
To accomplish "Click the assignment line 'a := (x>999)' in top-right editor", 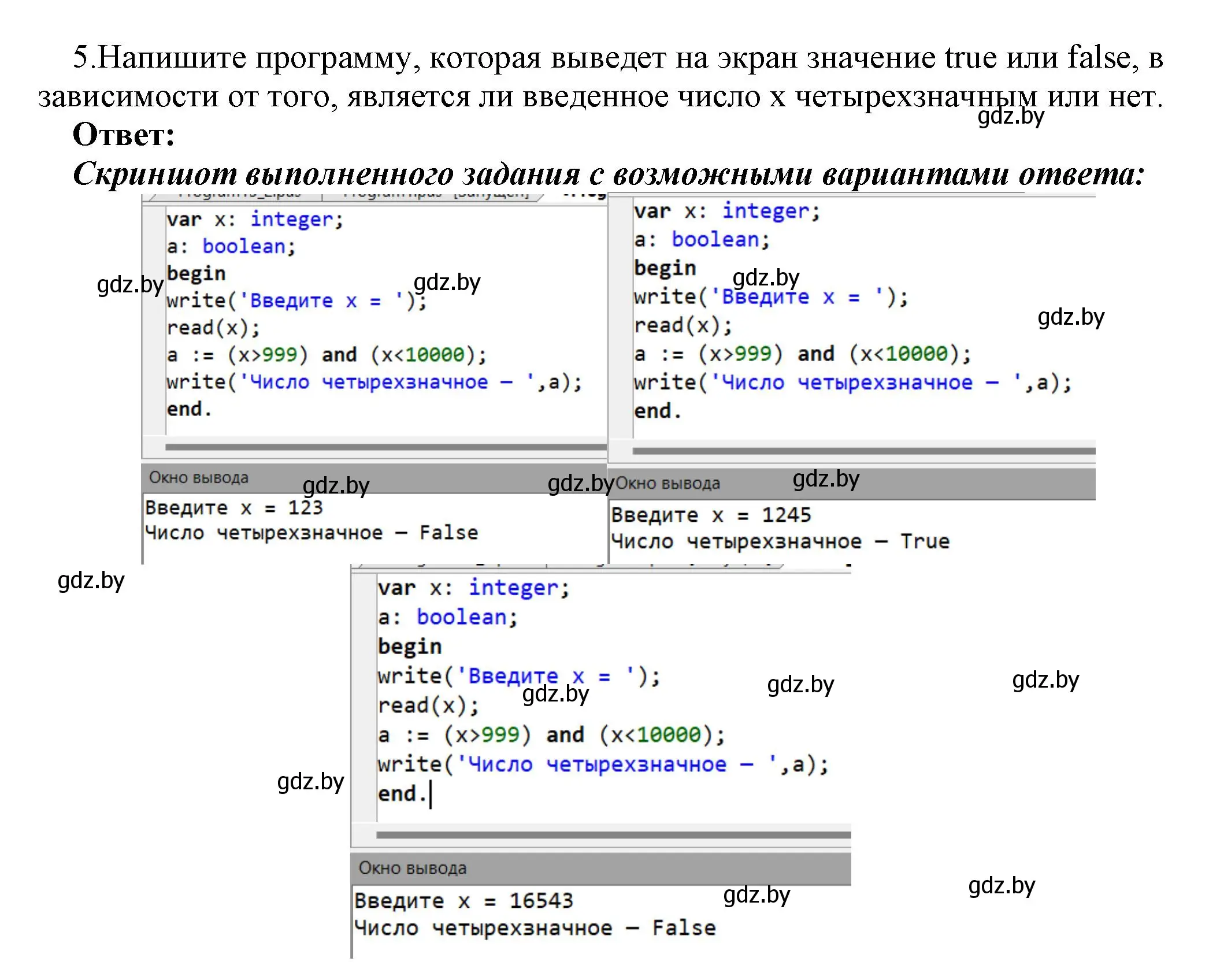I will [x=803, y=354].
